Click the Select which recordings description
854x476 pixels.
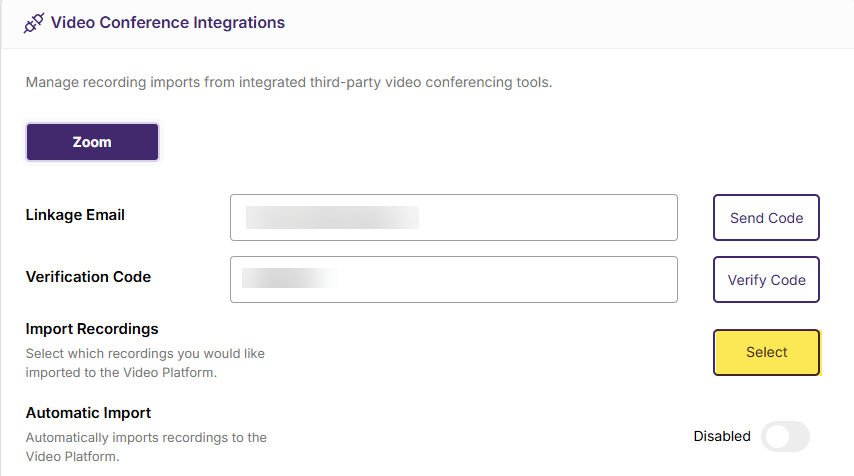pos(145,363)
